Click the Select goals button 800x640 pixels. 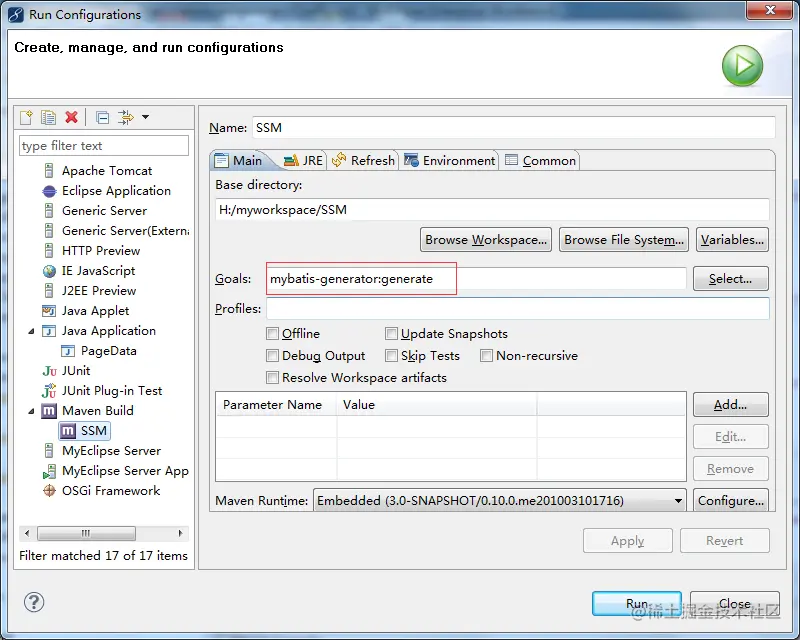(731, 279)
